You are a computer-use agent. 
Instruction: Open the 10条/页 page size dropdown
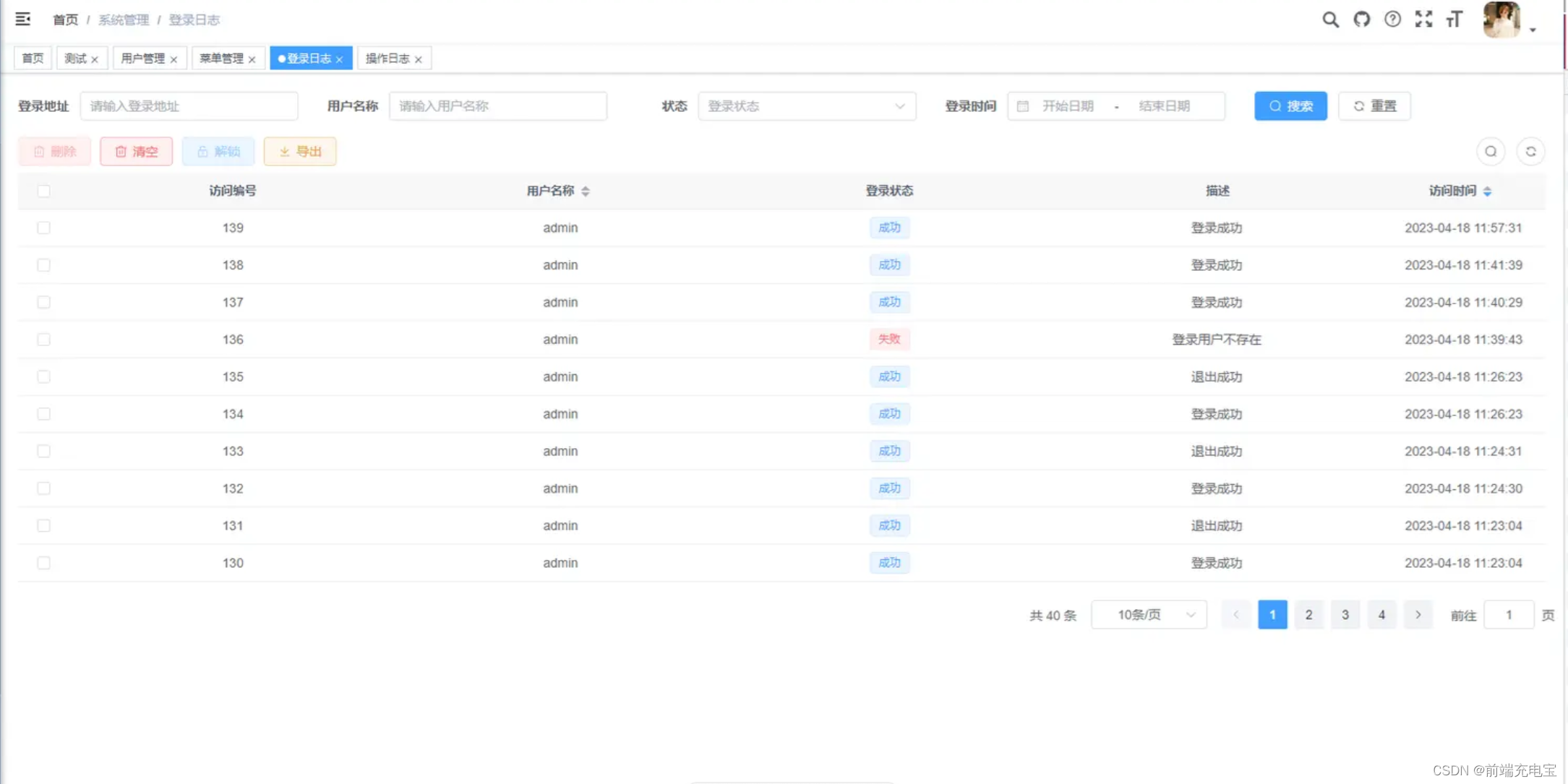[x=1148, y=615]
